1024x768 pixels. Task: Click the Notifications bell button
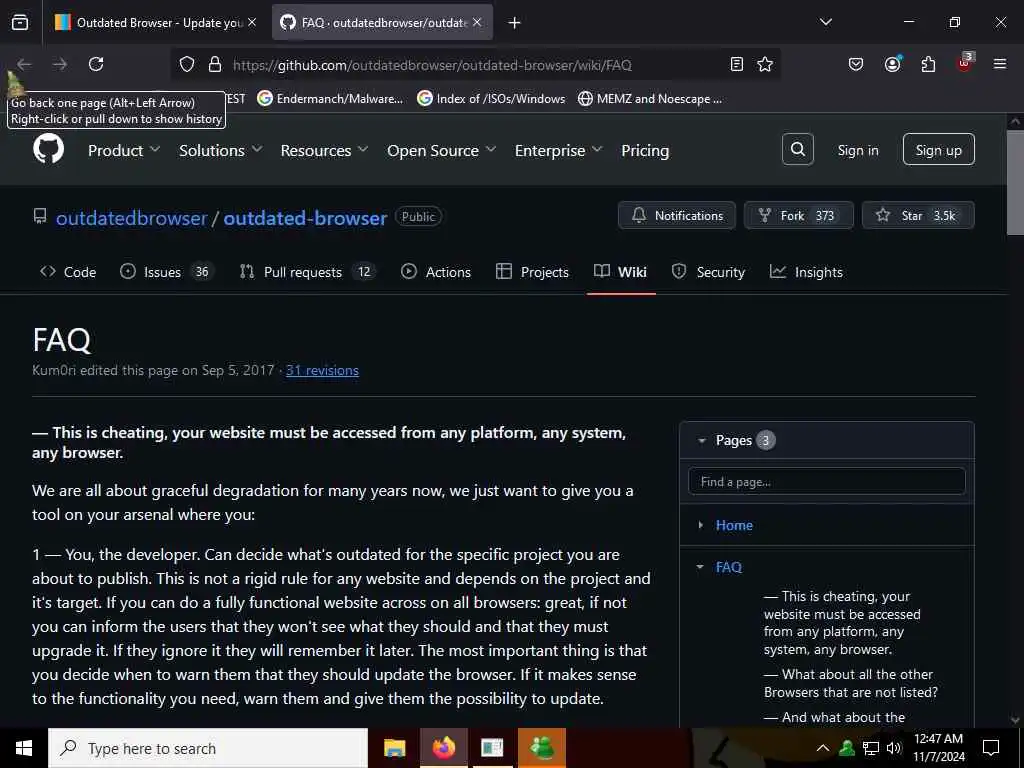tap(677, 216)
